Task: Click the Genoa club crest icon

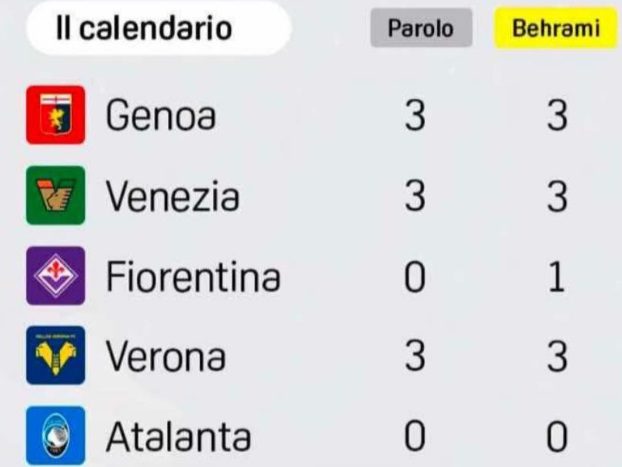Action: point(53,117)
